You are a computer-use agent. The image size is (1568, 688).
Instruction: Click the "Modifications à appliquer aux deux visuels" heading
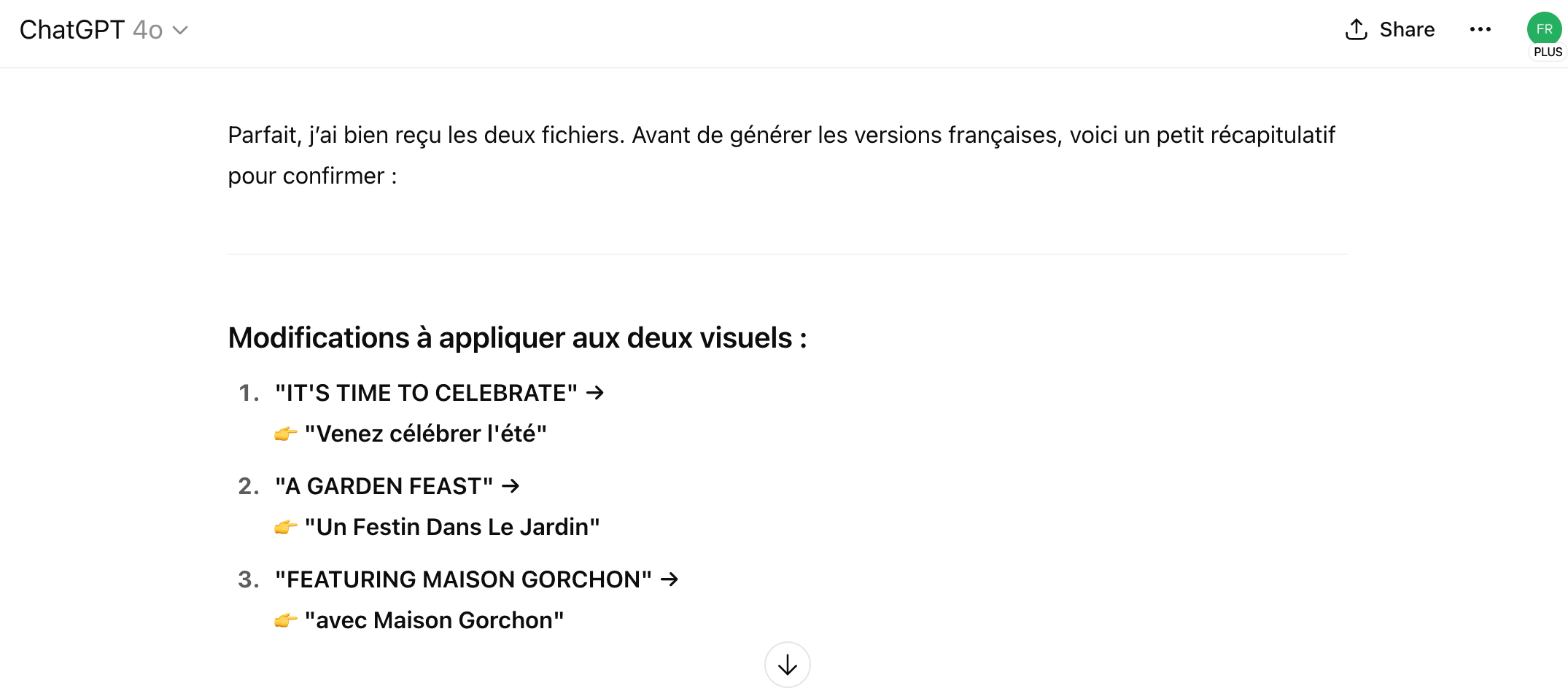click(517, 338)
